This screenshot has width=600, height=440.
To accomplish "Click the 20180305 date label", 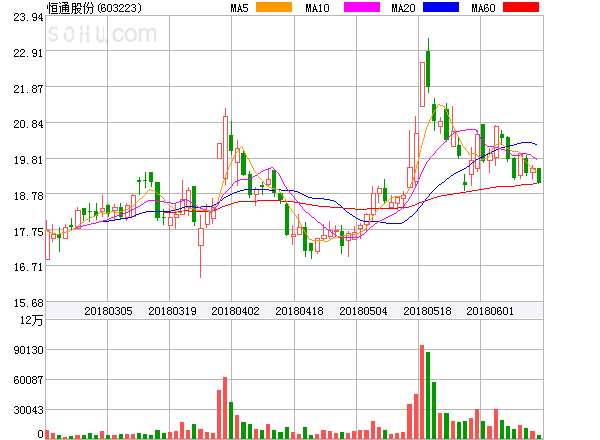I will click(x=108, y=311).
